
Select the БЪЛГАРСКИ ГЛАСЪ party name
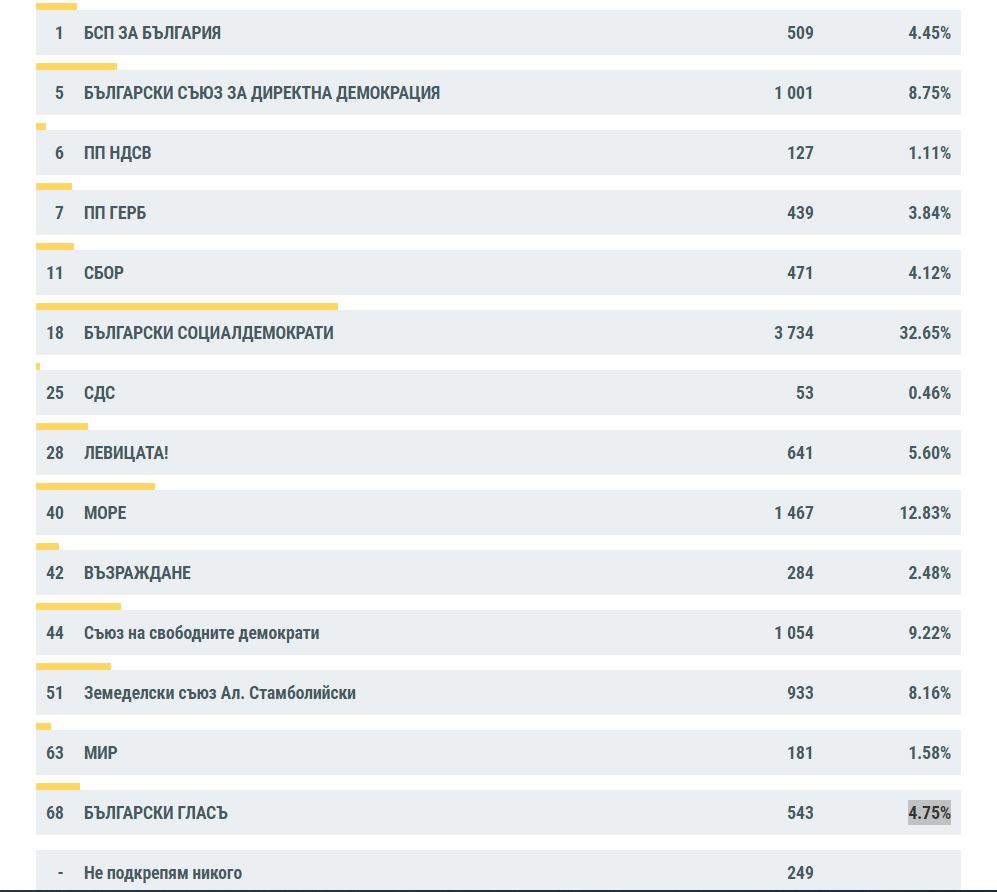(156, 813)
